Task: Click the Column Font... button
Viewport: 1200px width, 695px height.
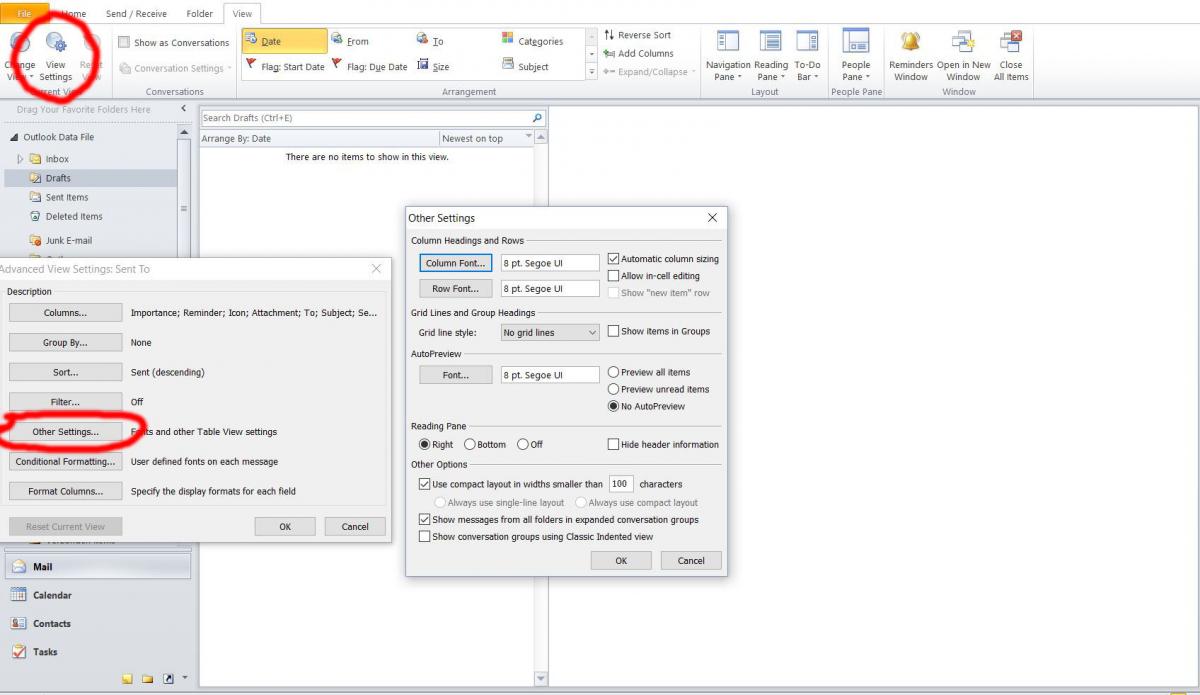Action: pos(456,263)
